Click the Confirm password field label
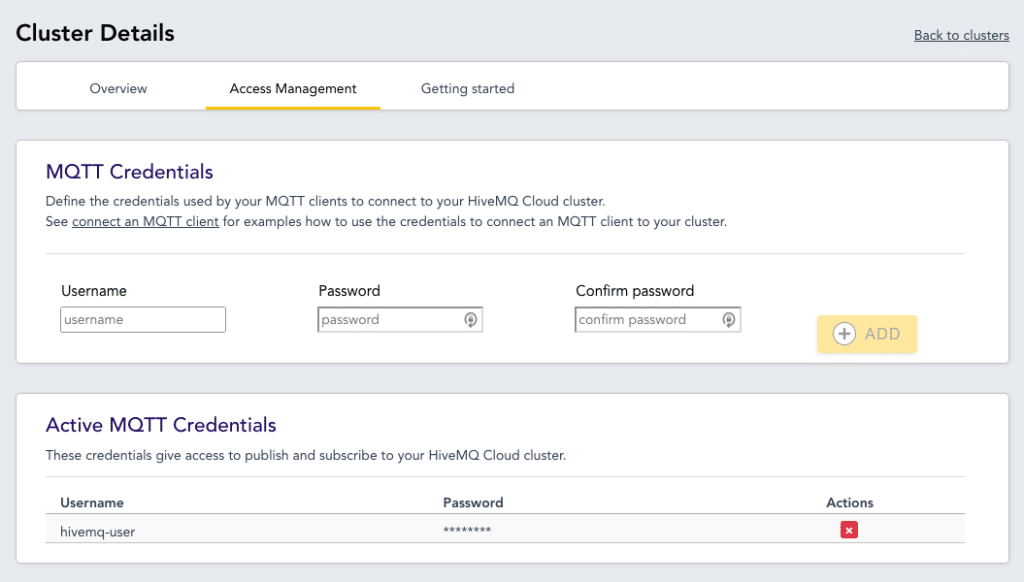Viewport: 1024px width, 582px height. click(x=635, y=291)
